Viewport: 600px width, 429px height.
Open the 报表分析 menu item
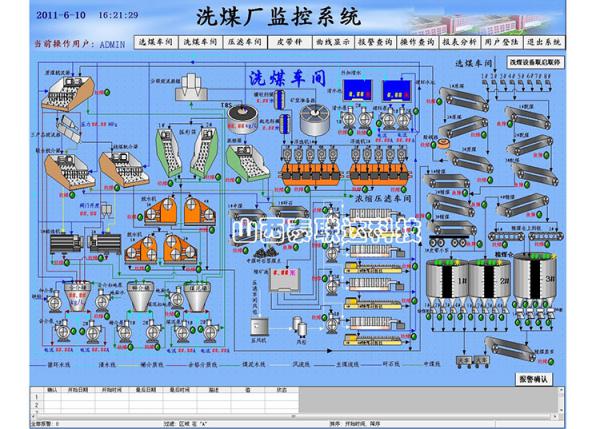point(459,42)
